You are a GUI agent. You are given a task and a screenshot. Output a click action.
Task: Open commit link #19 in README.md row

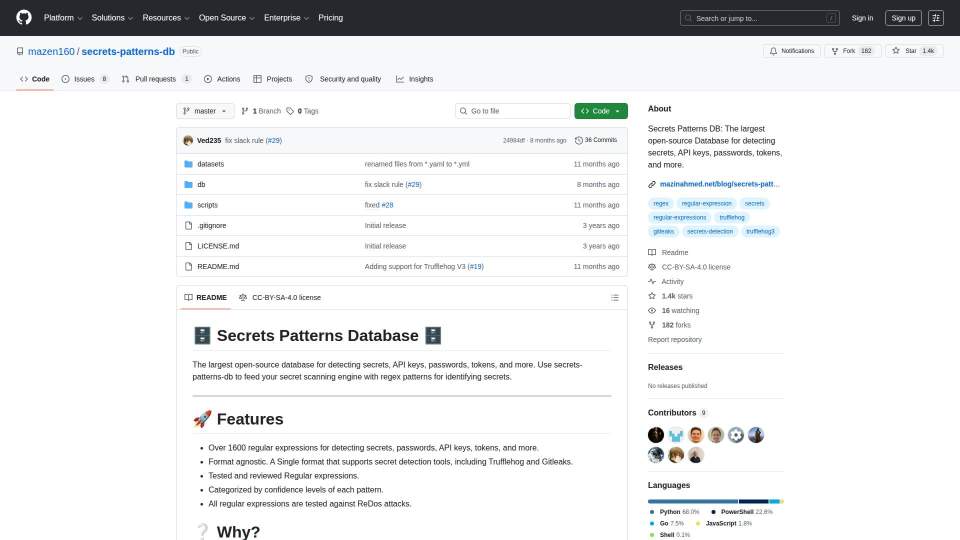[x=476, y=266]
